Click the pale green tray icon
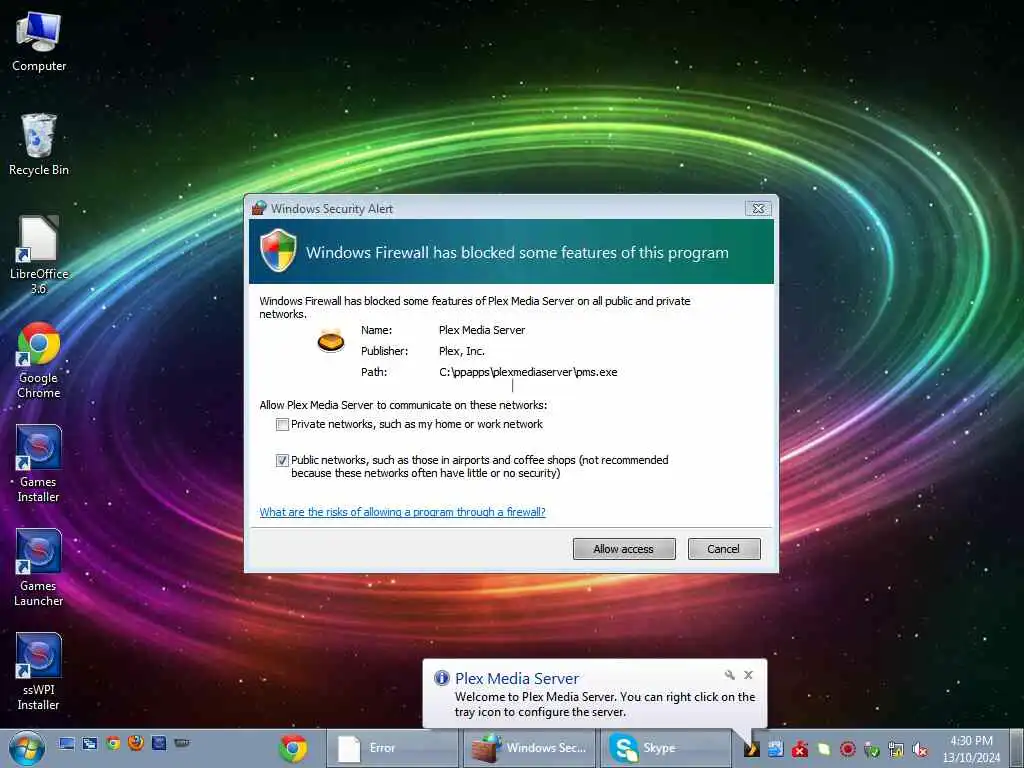The height and width of the screenshot is (768, 1024). 824,749
